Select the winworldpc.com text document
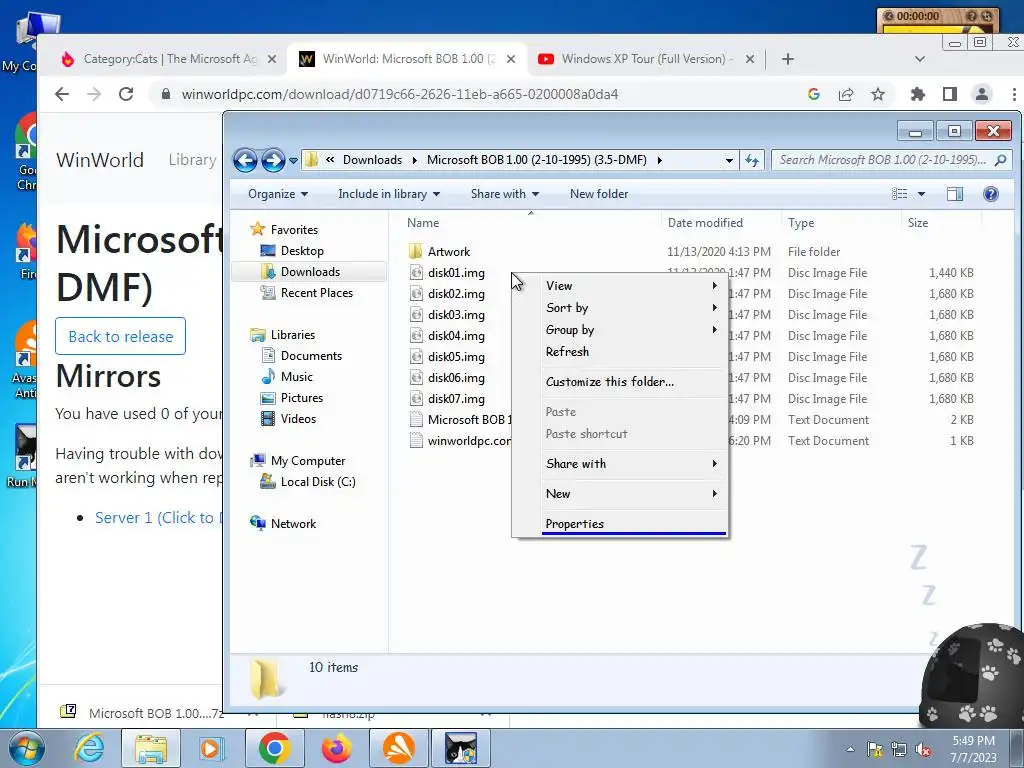Viewport: 1024px width, 768px height. (x=460, y=441)
